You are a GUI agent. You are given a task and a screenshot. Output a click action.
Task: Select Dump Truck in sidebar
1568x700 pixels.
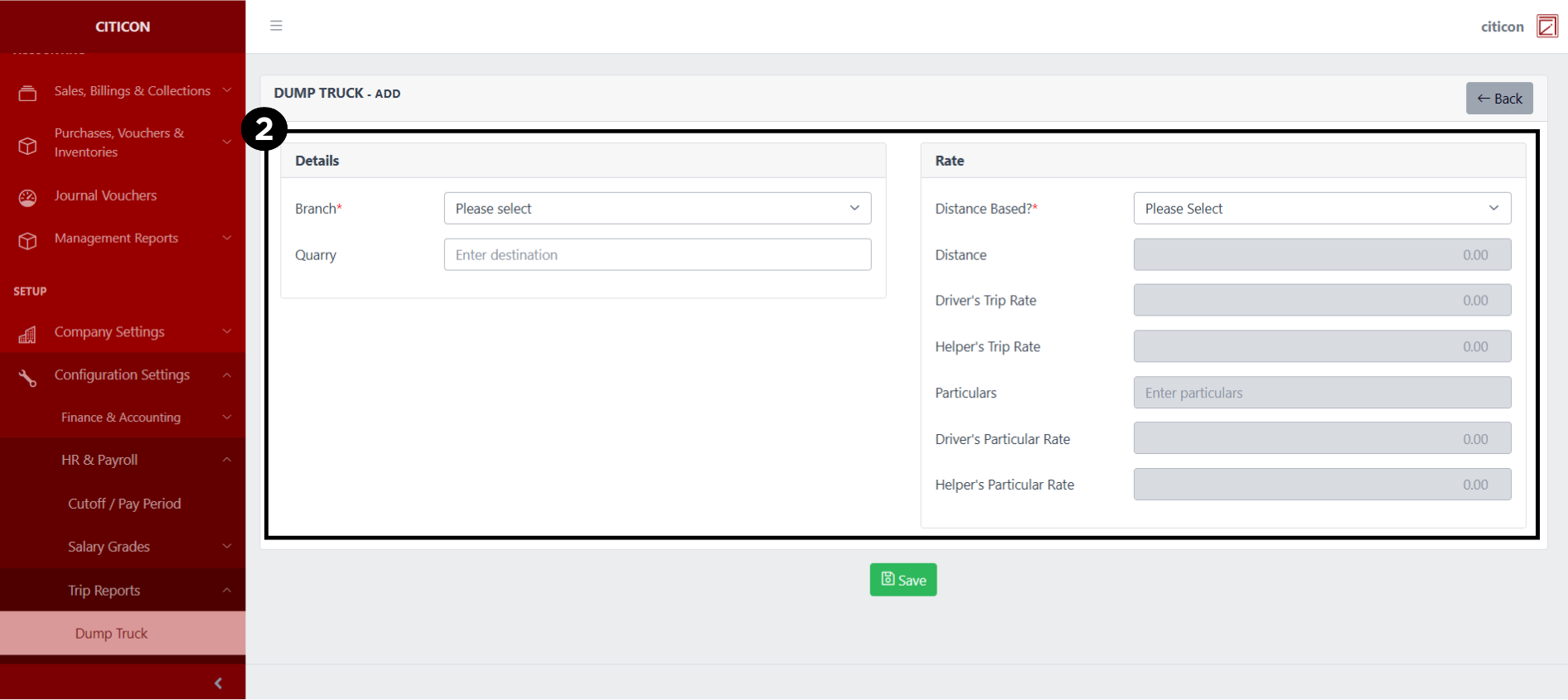tap(111, 634)
